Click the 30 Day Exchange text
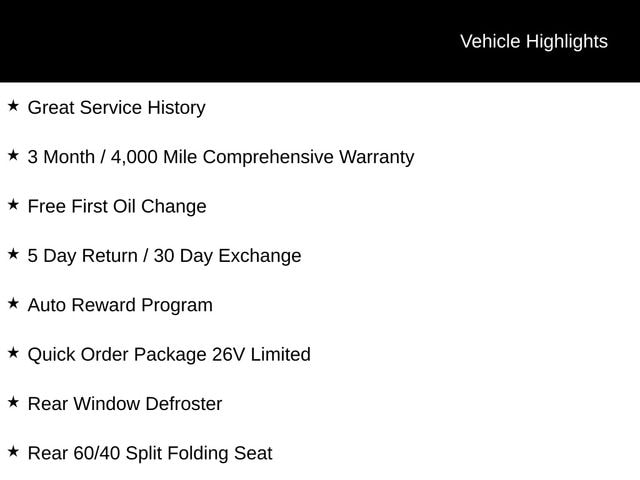Viewport: 640px width, 480px height. [x=229, y=255]
